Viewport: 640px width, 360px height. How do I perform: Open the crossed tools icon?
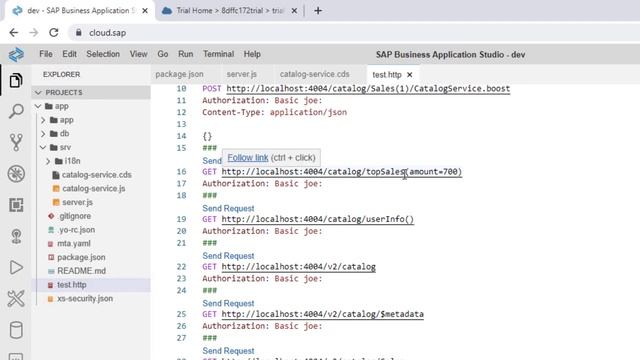(x=16, y=299)
